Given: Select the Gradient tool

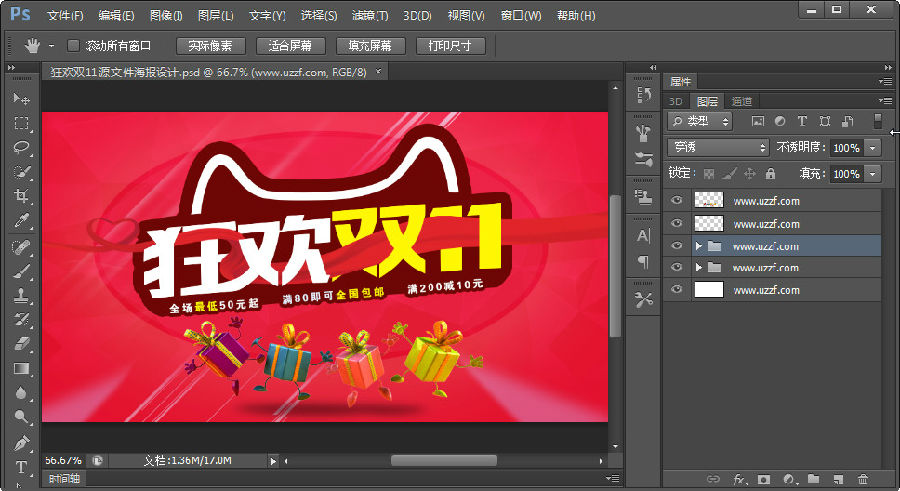Looking at the screenshot, I should click(21, 369).
